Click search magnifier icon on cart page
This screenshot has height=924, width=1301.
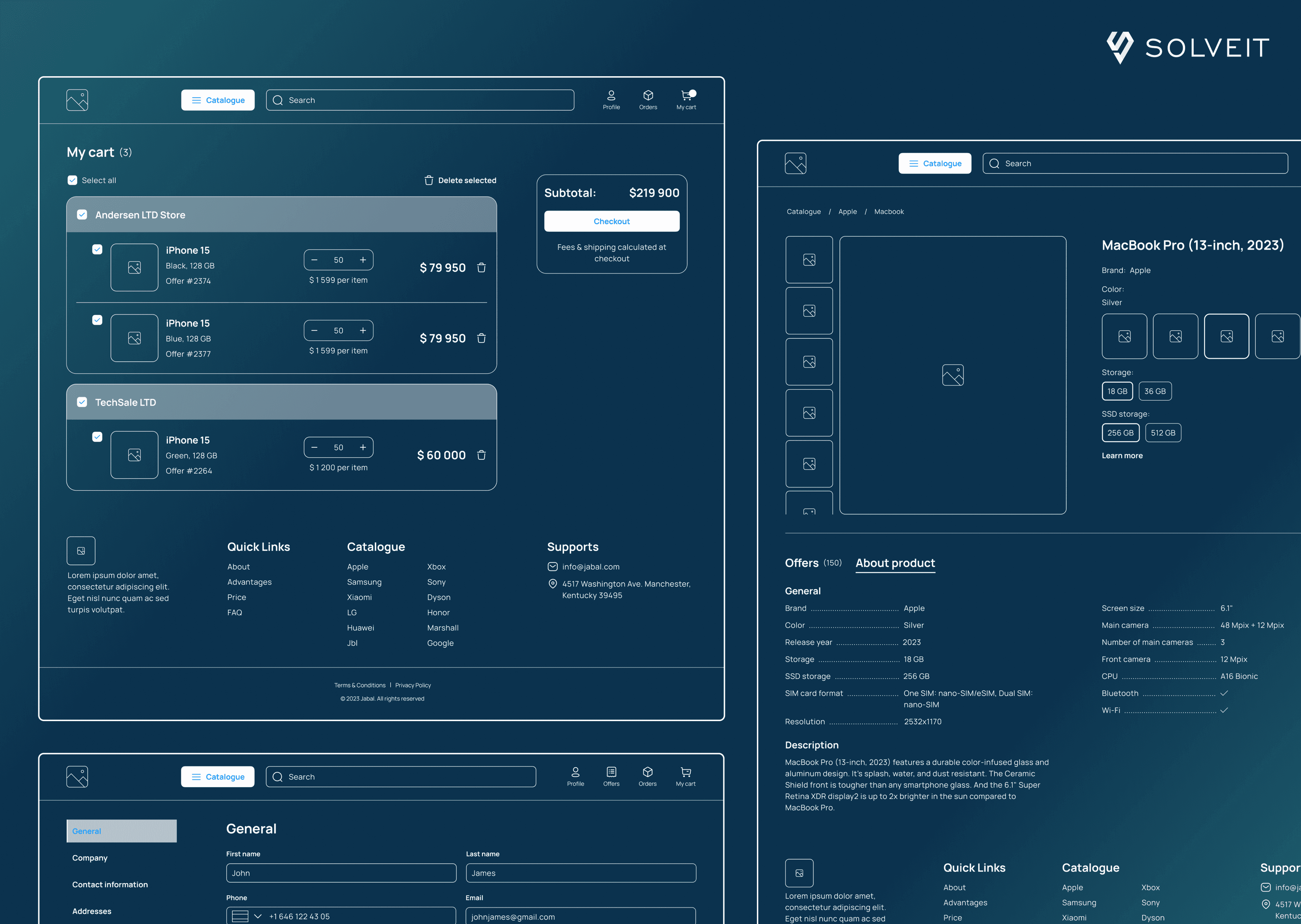tap(278, 100)
